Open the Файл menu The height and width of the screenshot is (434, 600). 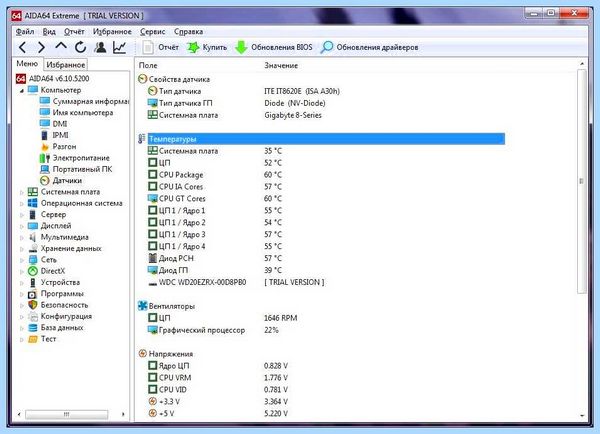(x=25, y=32)
